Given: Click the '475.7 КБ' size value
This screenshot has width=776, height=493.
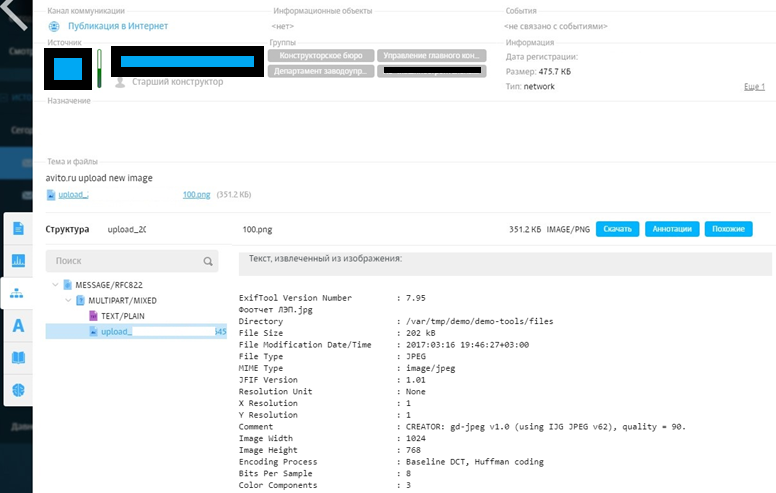Looking at the screenshot, I should [x=555, y=72].
